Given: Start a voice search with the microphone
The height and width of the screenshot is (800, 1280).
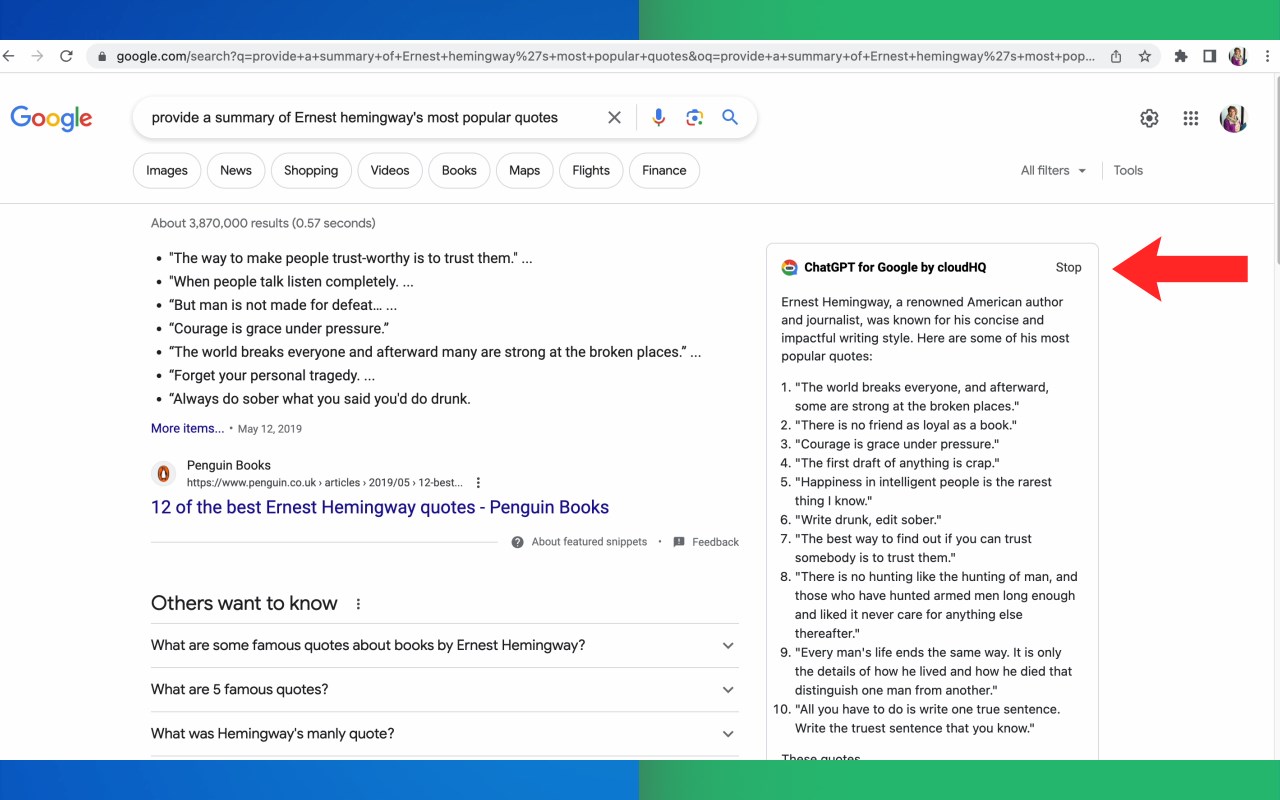Looking at the screenshot, I should (x=658, y=118).
